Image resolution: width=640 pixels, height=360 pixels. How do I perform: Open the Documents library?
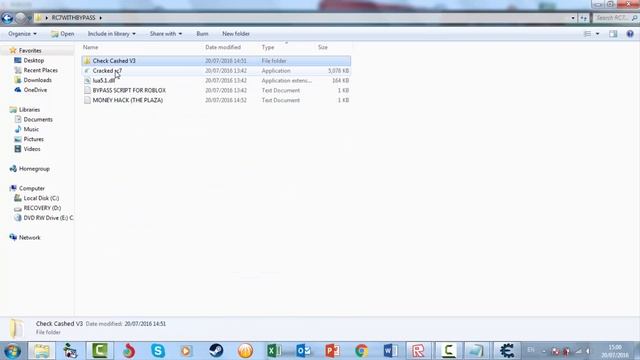(38, 120)
